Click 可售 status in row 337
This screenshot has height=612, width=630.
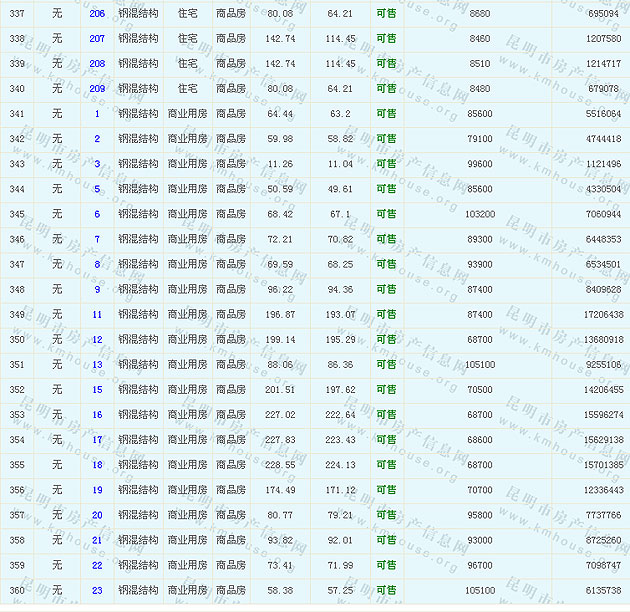pyautogui.click(x=386, y=13)
